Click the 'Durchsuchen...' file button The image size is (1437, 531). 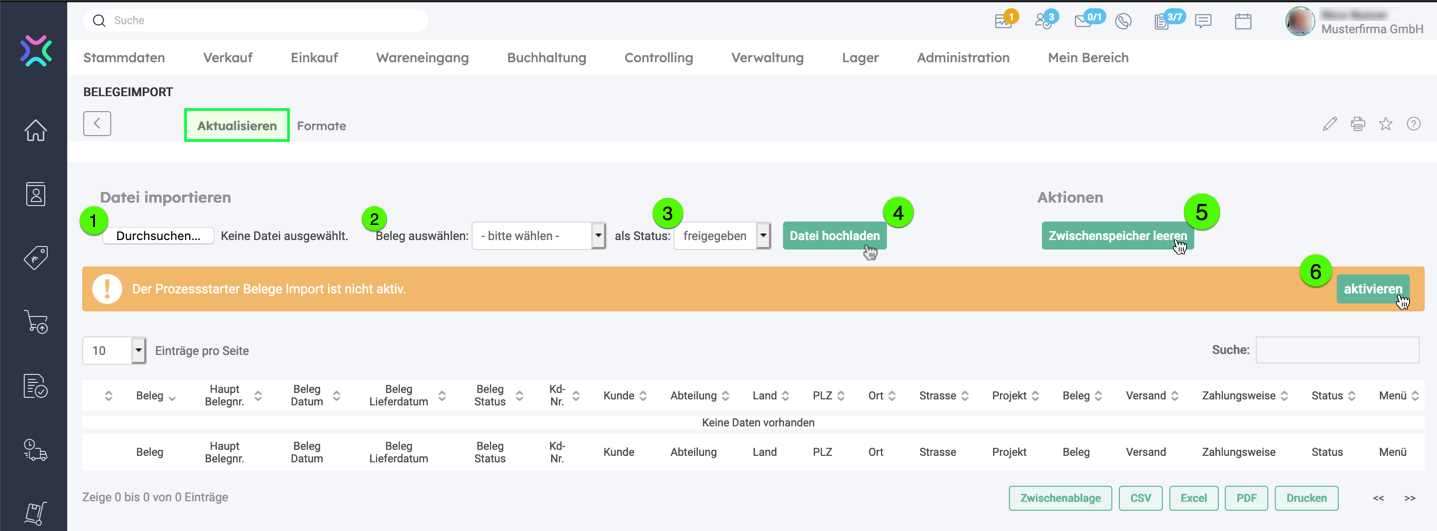159,236
